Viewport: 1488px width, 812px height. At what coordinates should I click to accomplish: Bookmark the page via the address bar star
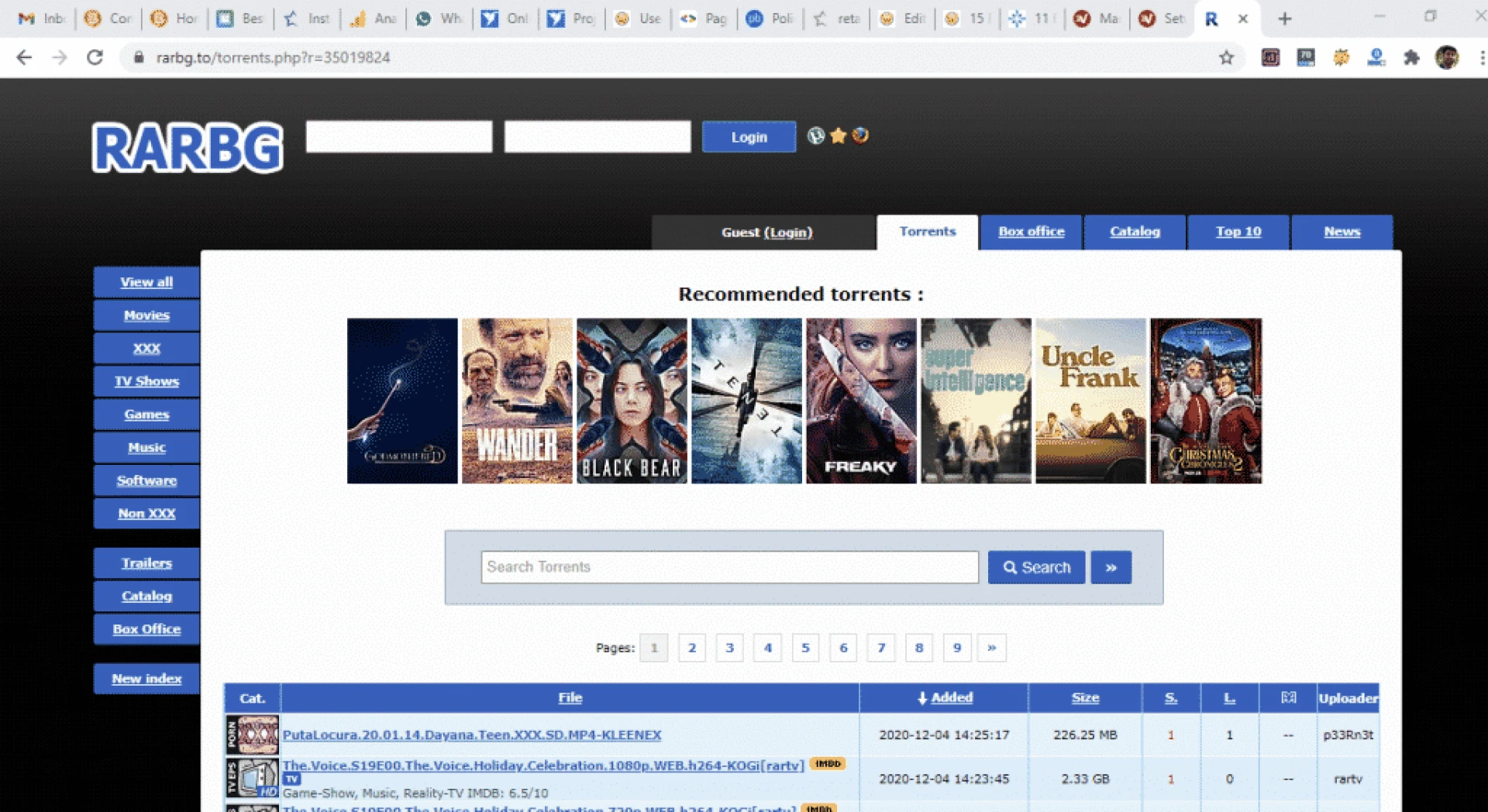(x=1225, y=57)
